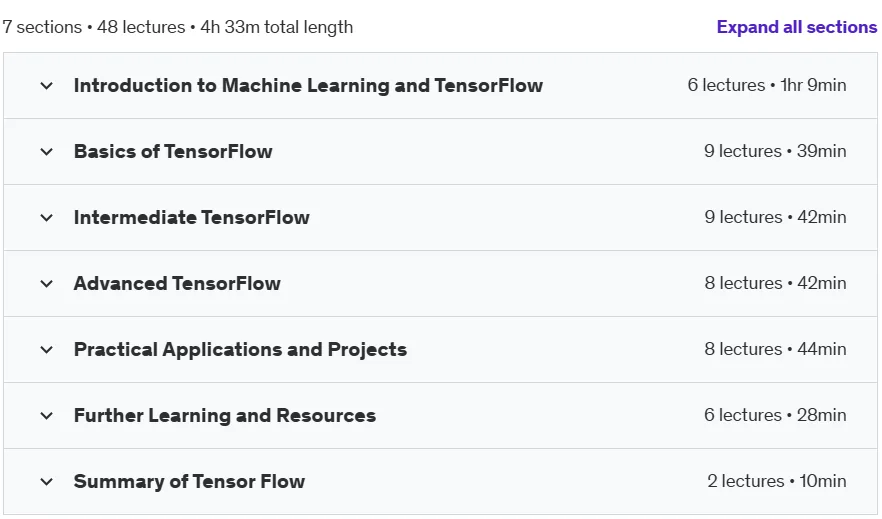Click the Summary of Tensor Flow title
The image size is (882, 519).
[190, 481]
